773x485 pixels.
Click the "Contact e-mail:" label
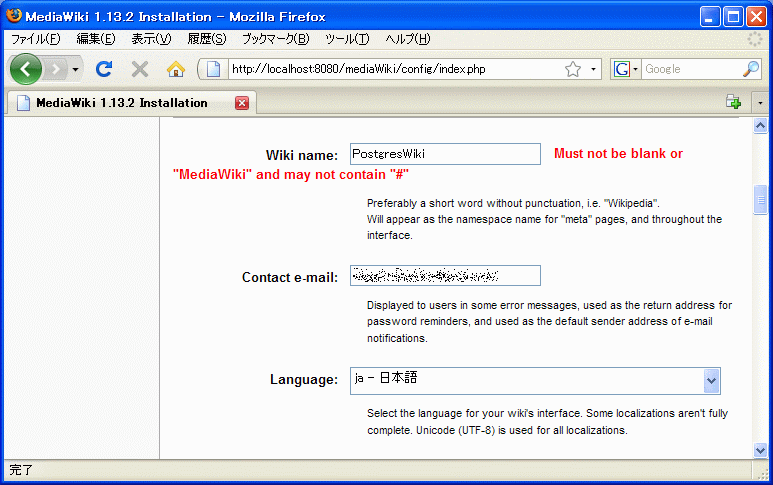point(290,277)
